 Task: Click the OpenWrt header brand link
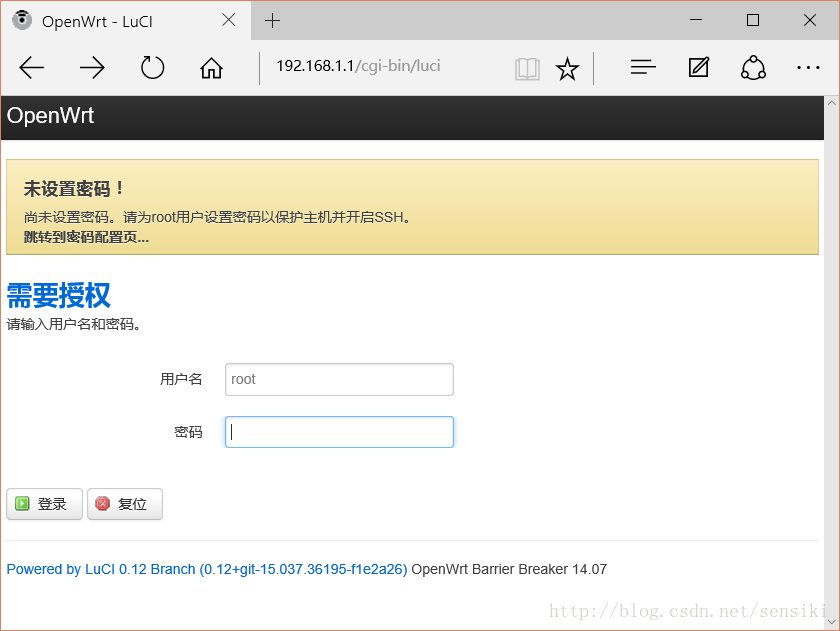click(x=50, y=116)
